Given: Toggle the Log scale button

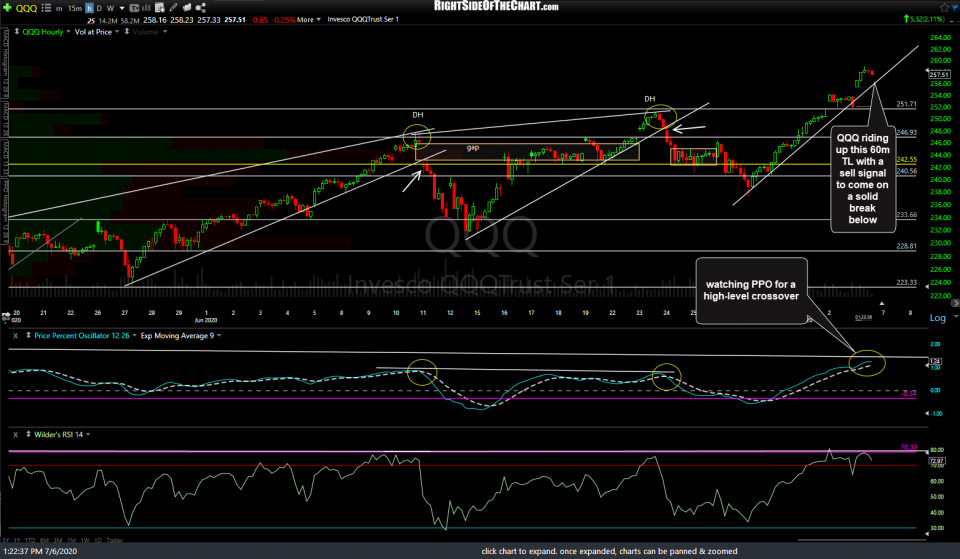Looking at the screenshot, I should 937,318.
